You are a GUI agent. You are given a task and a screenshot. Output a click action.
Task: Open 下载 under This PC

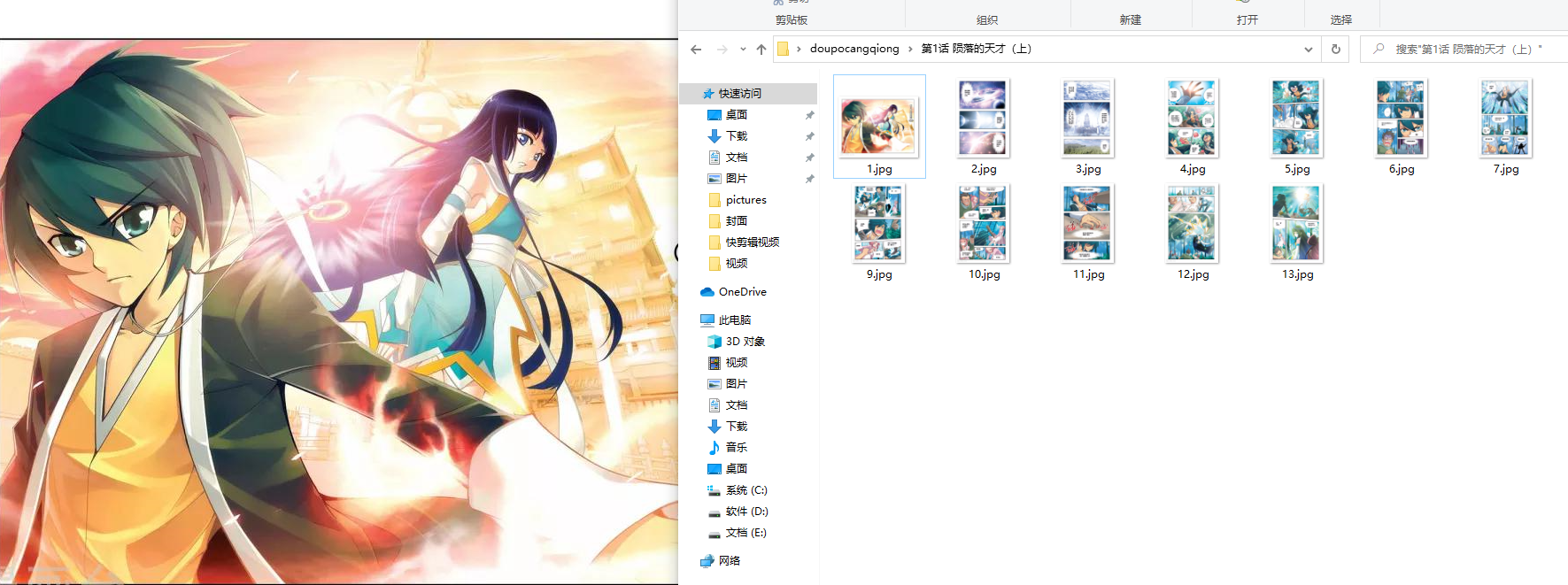click(x=737, y=427)
